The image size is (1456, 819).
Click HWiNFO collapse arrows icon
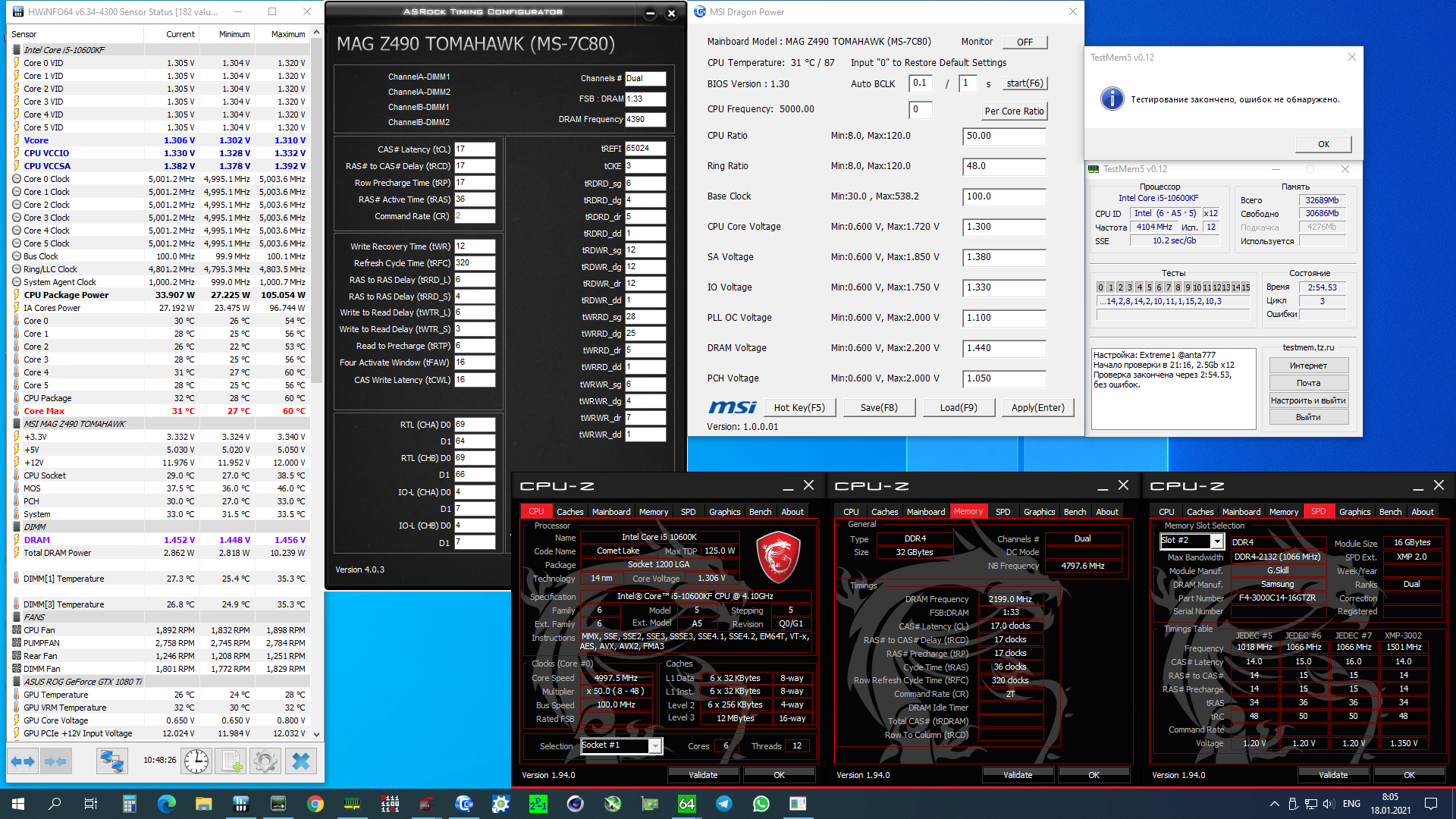55,761
